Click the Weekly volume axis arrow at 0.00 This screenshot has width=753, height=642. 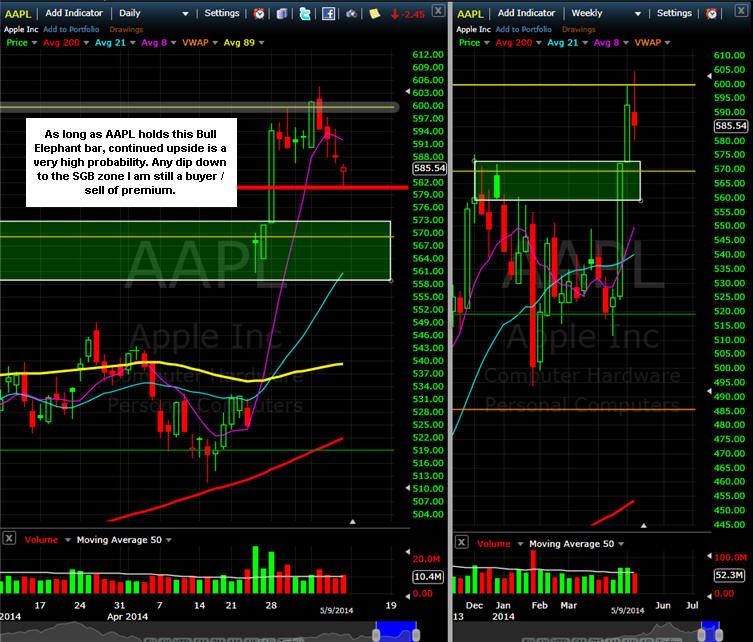point(710,596)
